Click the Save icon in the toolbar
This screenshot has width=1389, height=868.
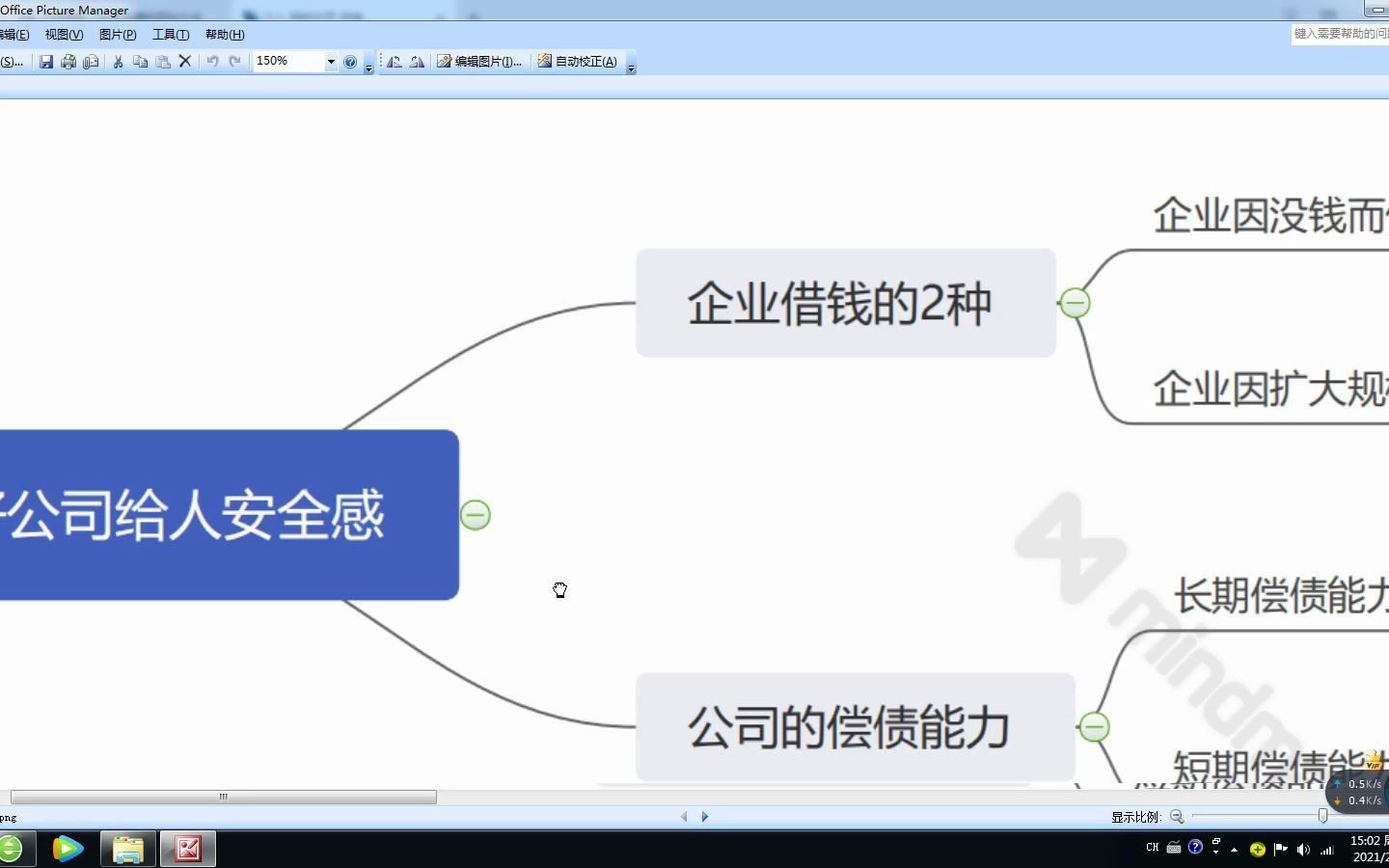pos(45,62)
